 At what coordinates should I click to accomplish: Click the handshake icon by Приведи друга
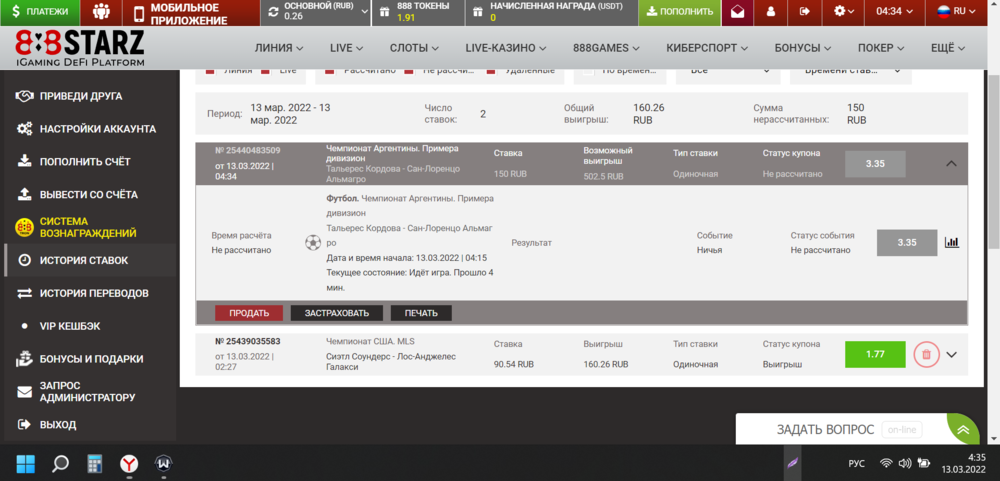click(x=24, y=96)
